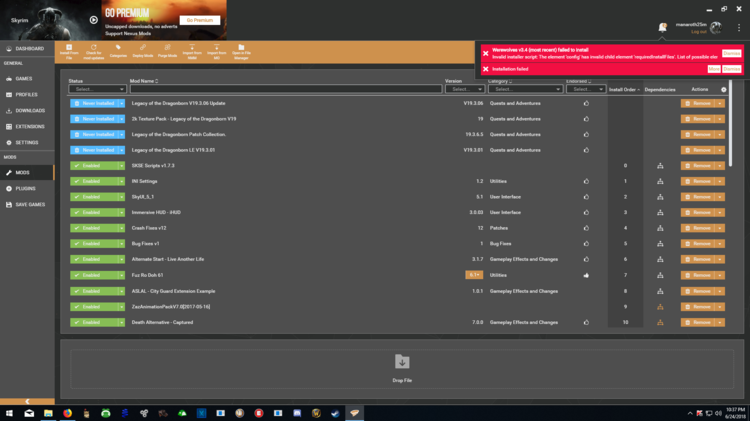Toggle Enabled status for Fuz Ro Doh 61
This screenshot has width=750, height=421.
(94, 275)
